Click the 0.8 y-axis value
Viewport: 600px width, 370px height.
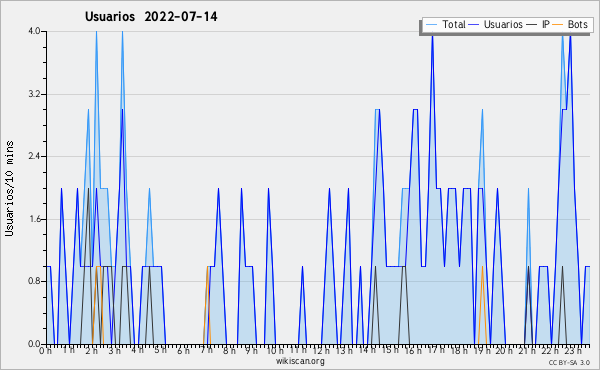click(x=34, y=282)
